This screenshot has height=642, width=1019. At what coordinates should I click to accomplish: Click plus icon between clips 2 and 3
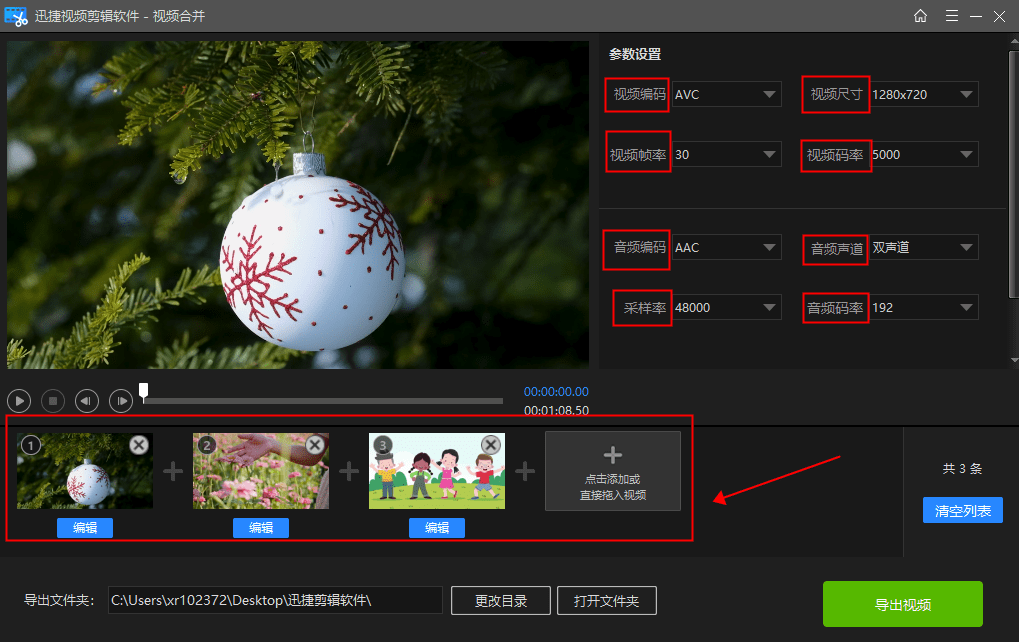[x=349, y=471]
